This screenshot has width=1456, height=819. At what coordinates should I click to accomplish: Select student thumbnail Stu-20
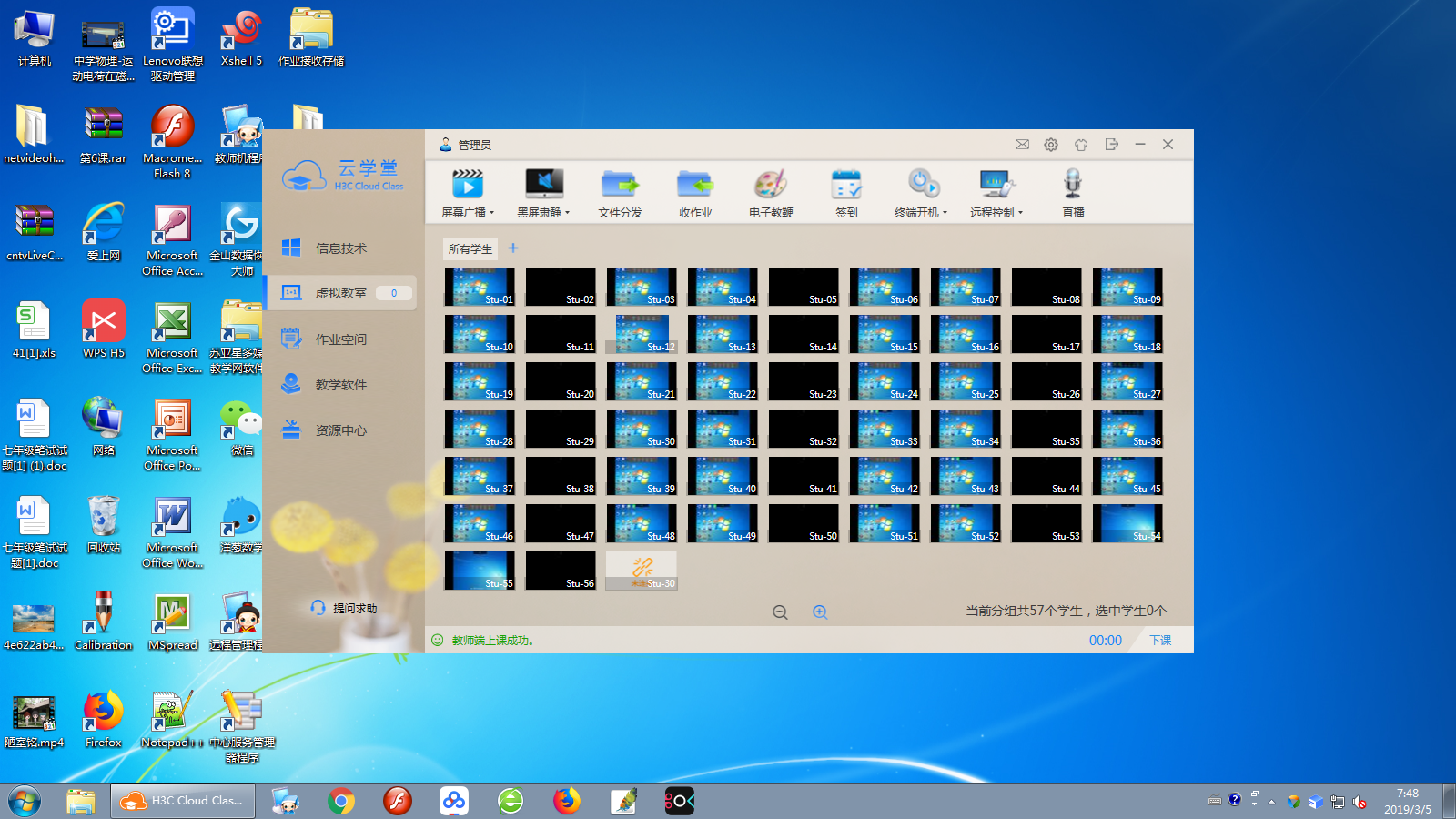561,381
